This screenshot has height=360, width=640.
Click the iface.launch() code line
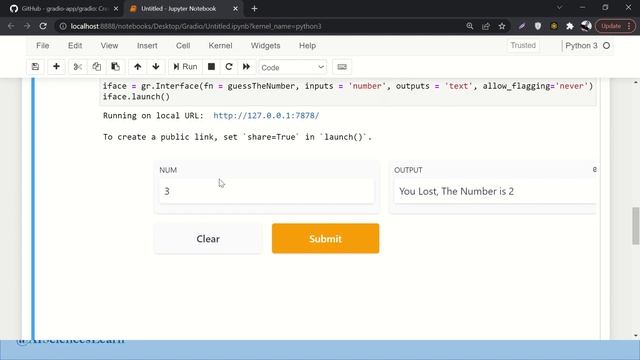[x=136, y=97]
